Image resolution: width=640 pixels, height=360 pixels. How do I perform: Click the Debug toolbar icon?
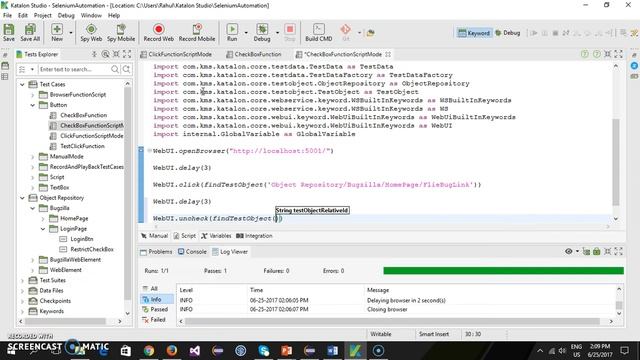[x=262, y=32]
